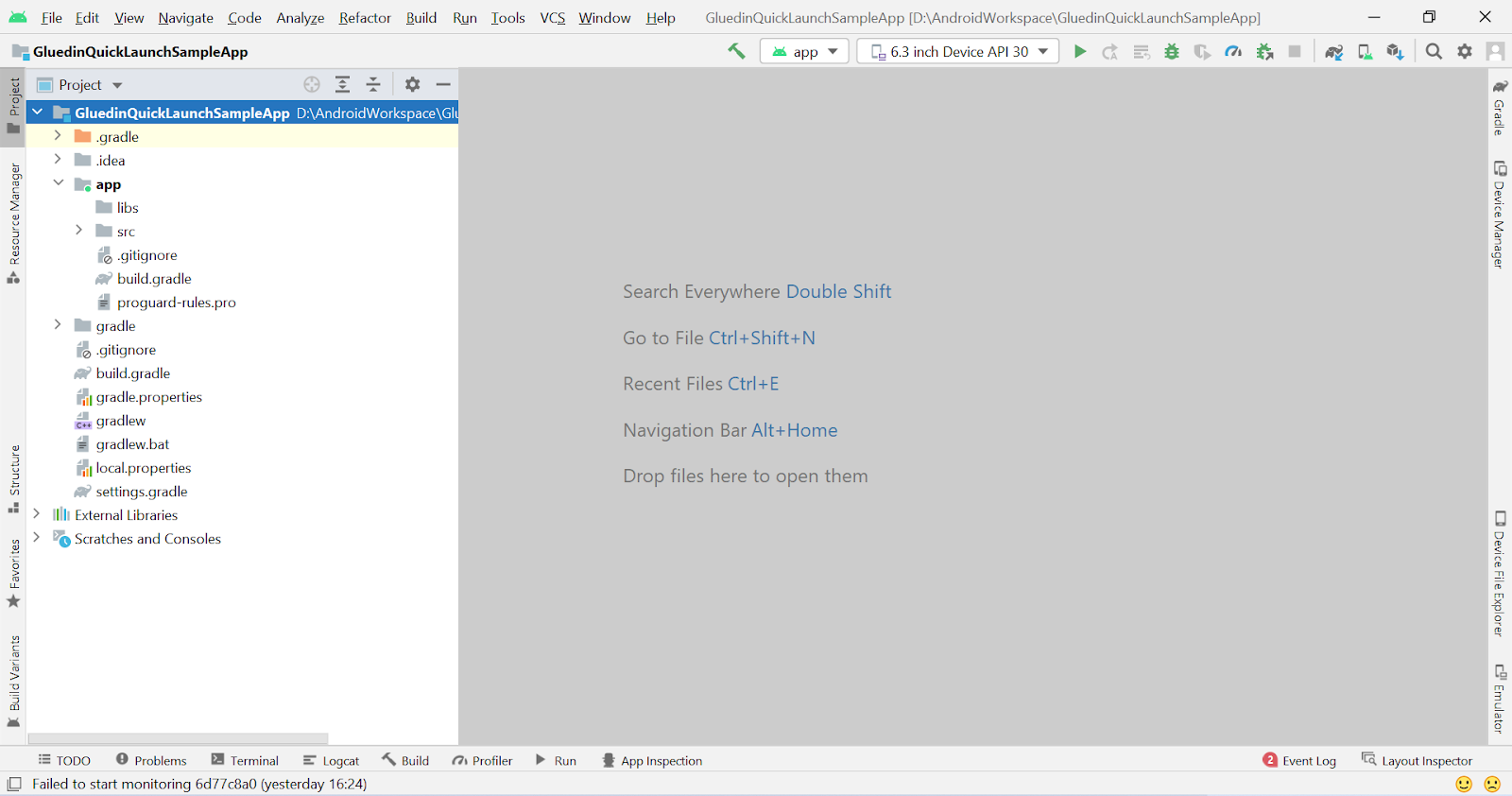Viewport: 1512px width, 796px height.
Task: Open the Tools menu
Action: [x=507, y=18]
